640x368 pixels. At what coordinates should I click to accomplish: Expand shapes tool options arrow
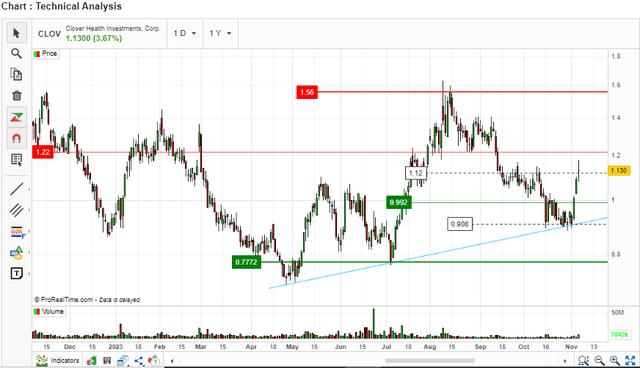29,253
